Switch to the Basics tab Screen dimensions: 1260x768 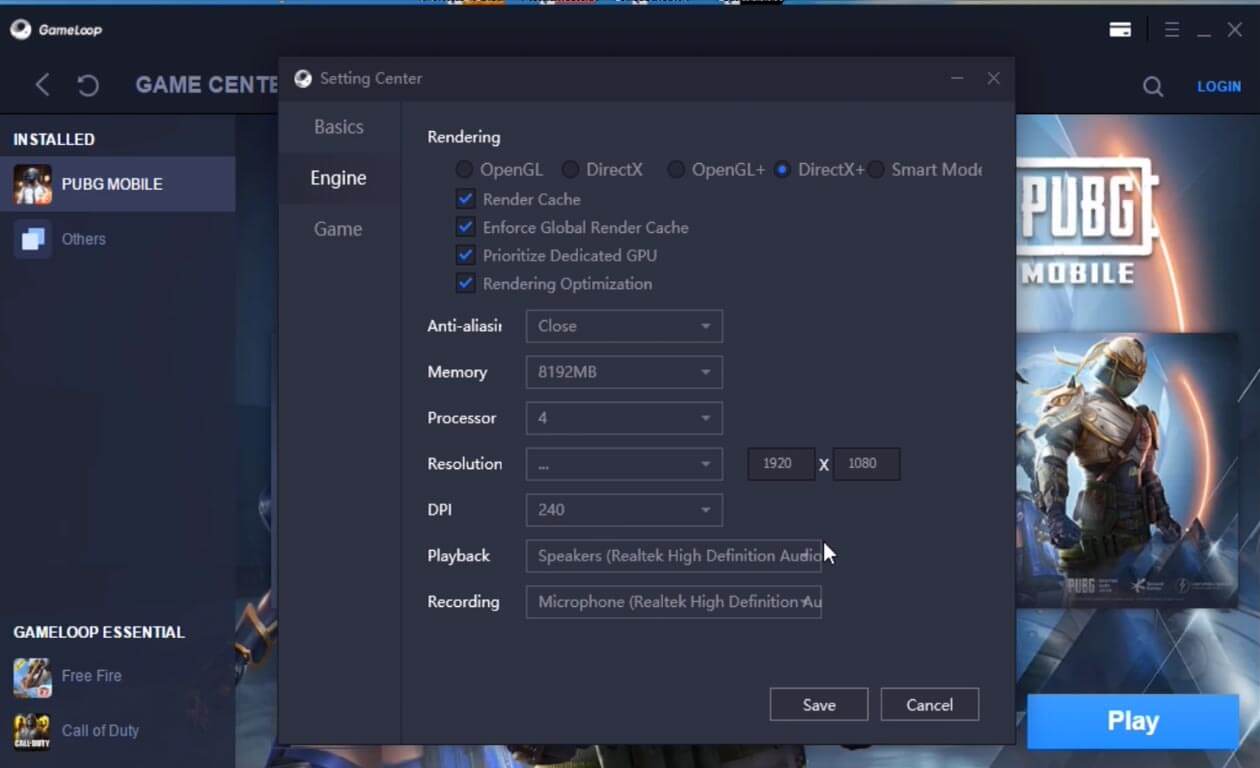tap(339, 127)
